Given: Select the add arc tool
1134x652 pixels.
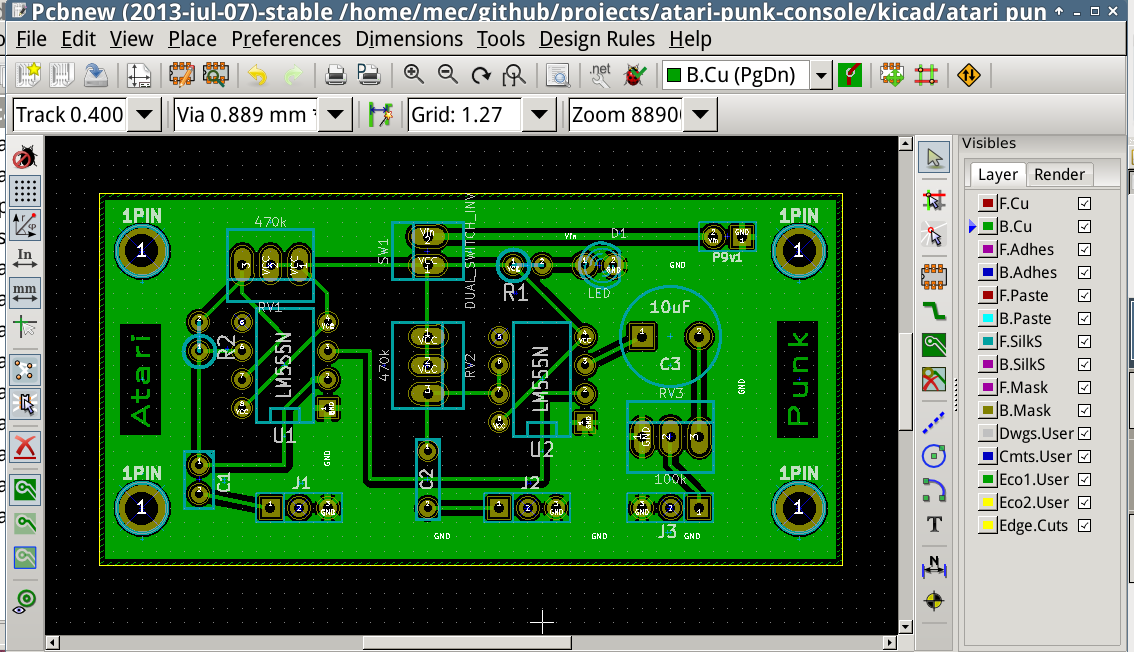Looking at the screenshot, I should pos(934,489).
